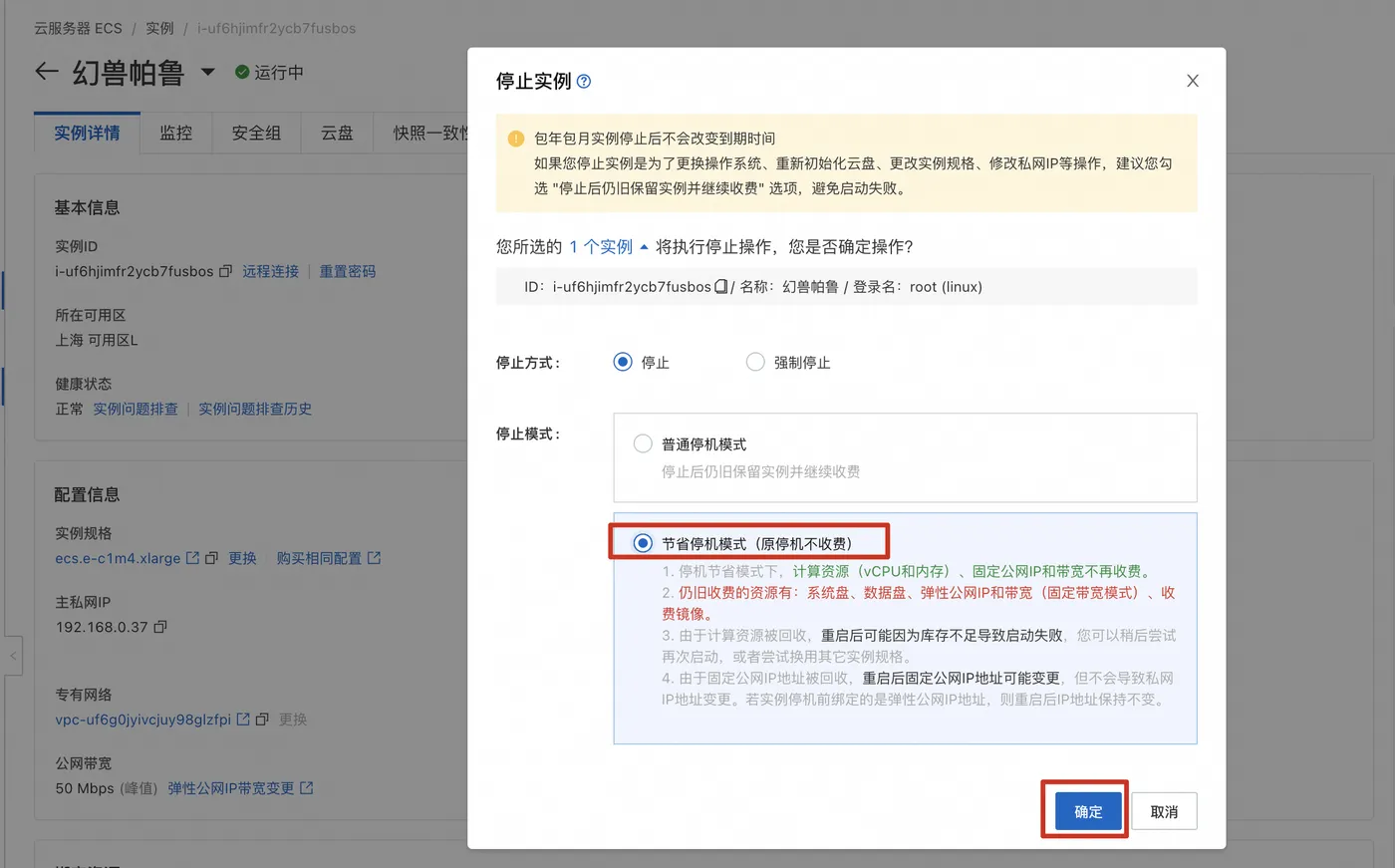Choose 普通停机模式 radio button

pos(643,443)
